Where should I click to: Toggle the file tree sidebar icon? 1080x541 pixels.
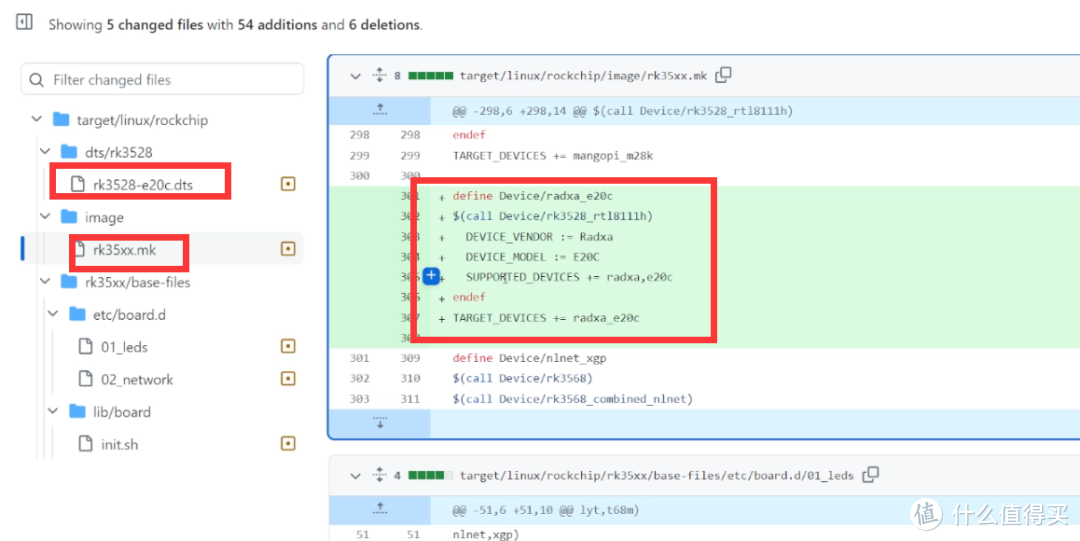tap(24, 22)
